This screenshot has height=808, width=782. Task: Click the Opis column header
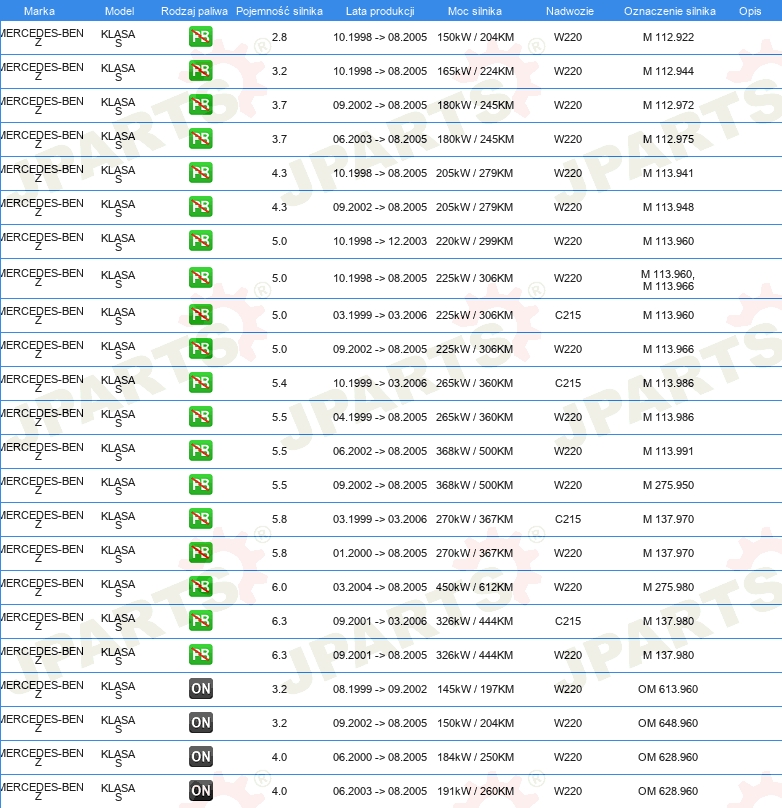point(750,11)
